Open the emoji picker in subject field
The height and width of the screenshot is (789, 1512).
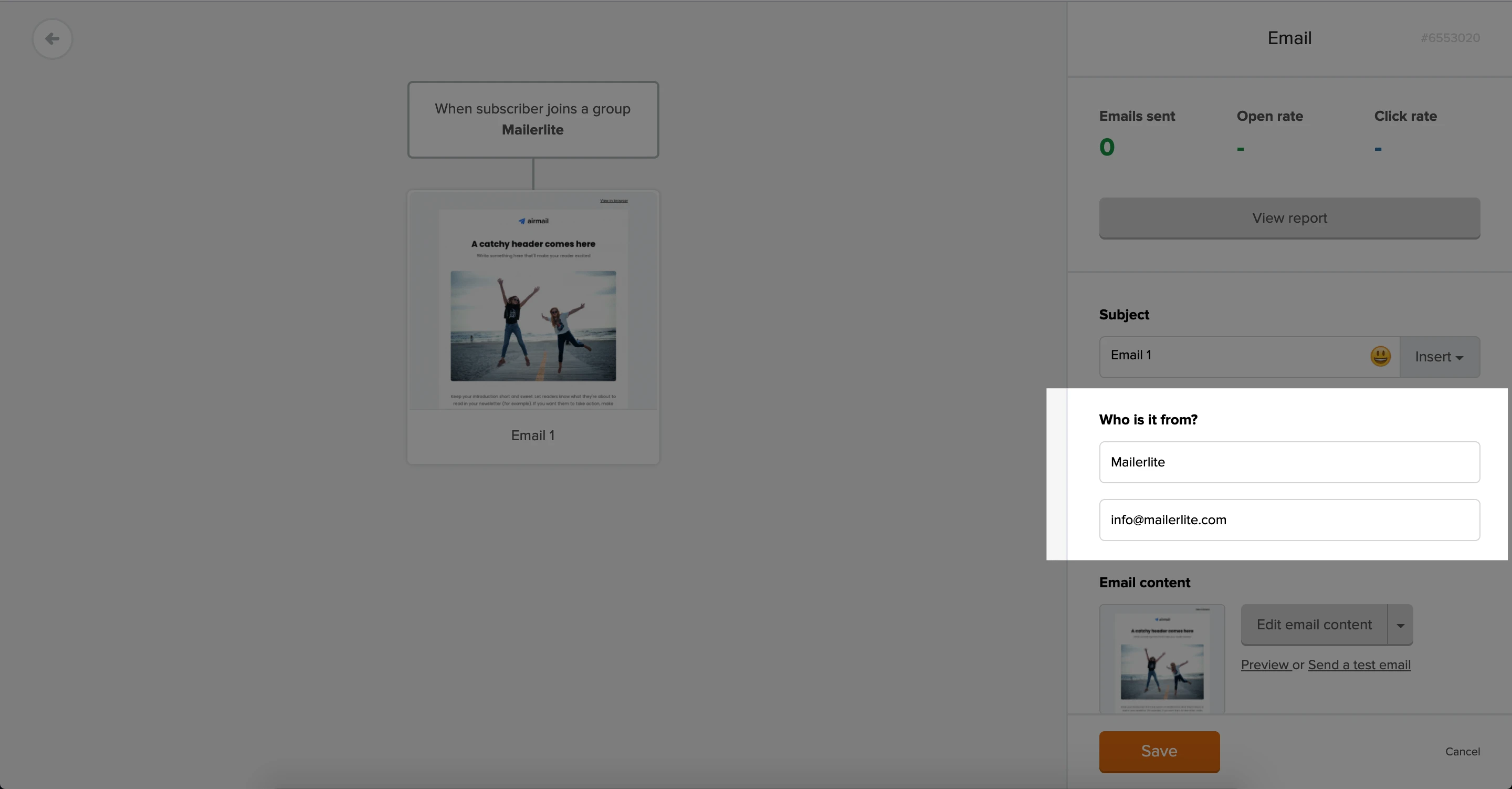pyautogui.click(x=1380, y=356)
